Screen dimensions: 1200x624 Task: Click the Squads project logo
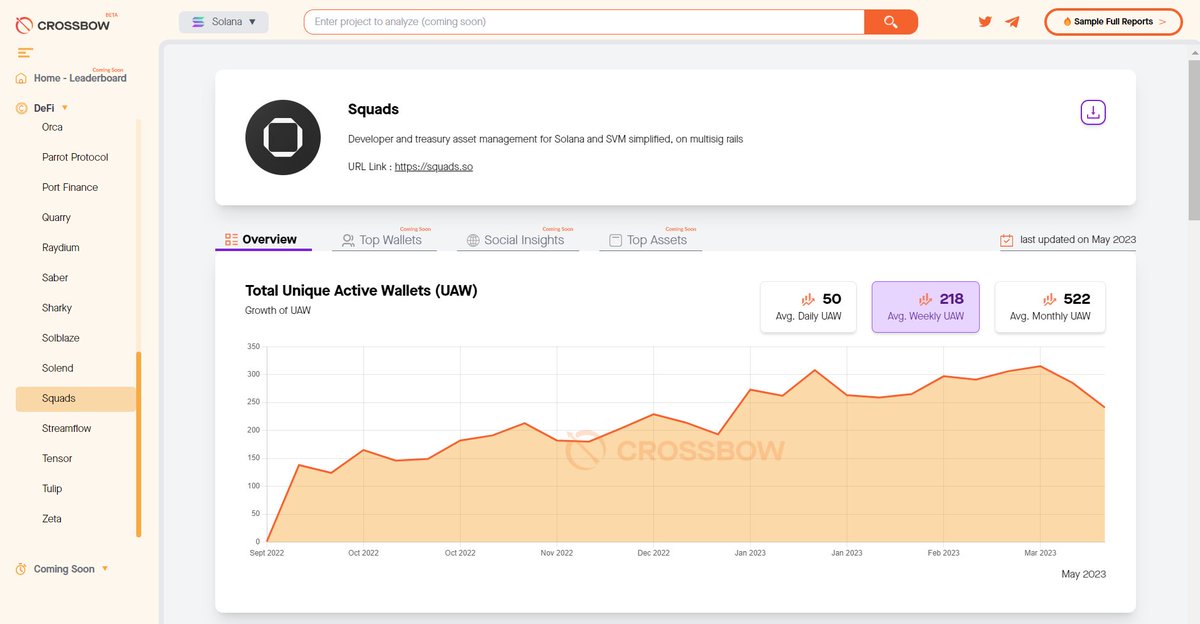[283, 138]
